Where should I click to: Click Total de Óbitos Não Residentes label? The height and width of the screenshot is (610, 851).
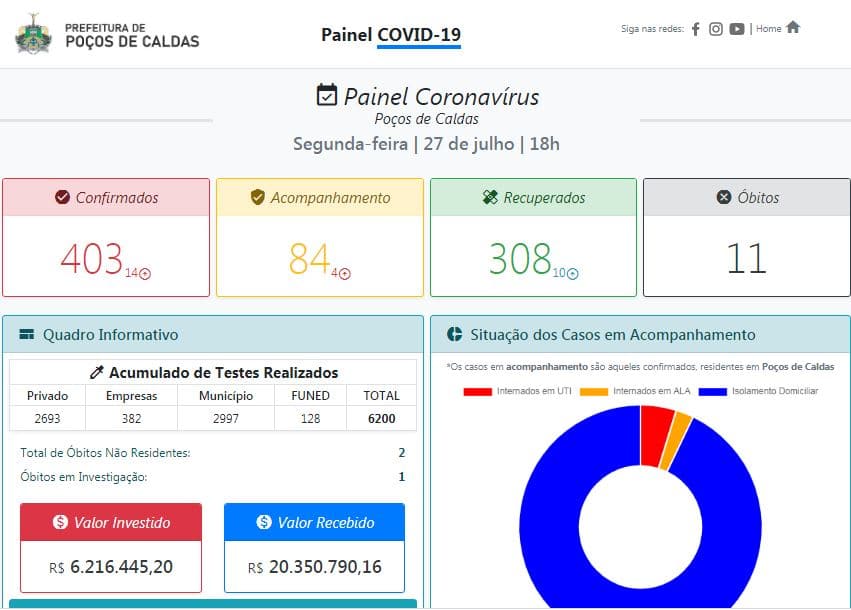(x=105, y=453)
